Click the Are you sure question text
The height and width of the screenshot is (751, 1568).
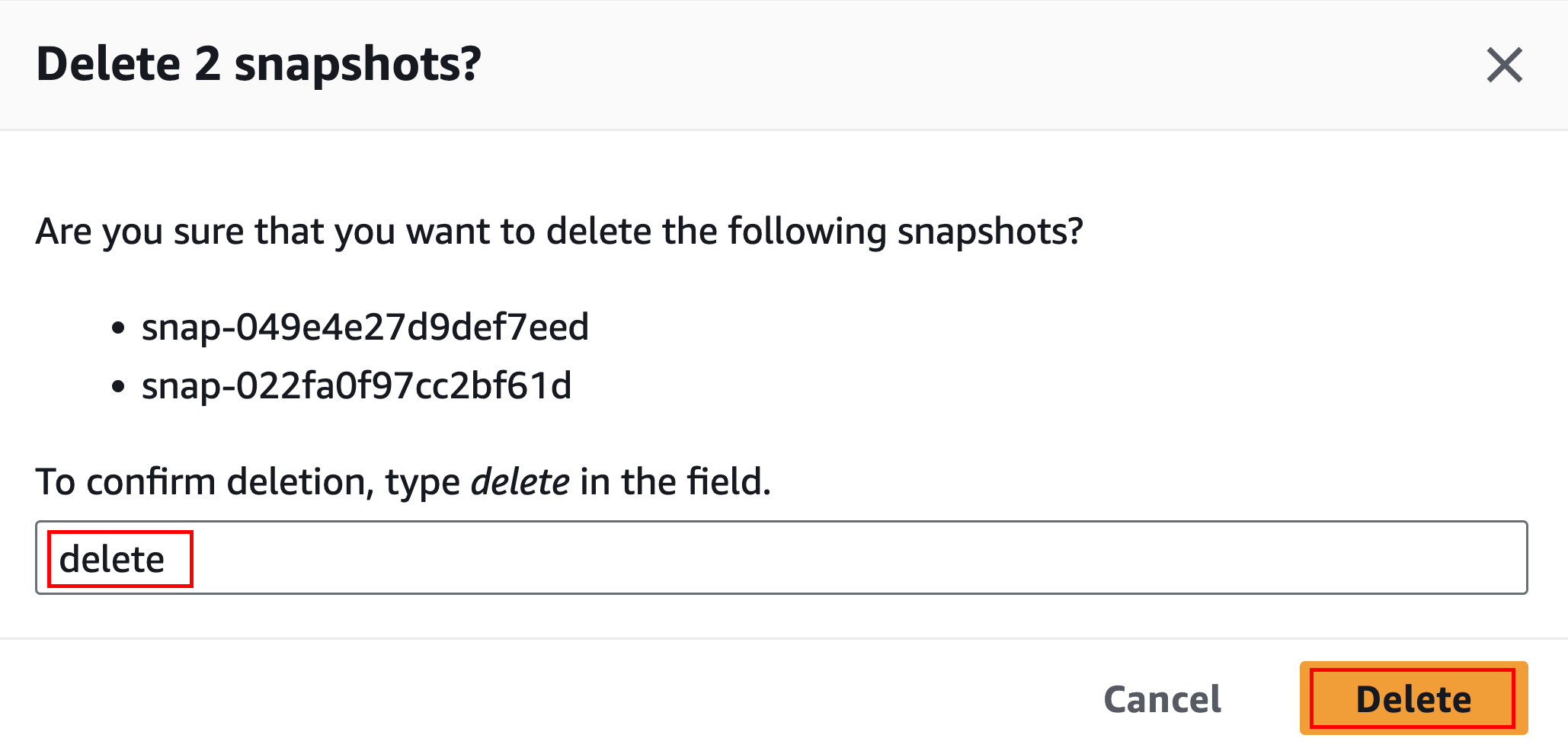(559, 231)
